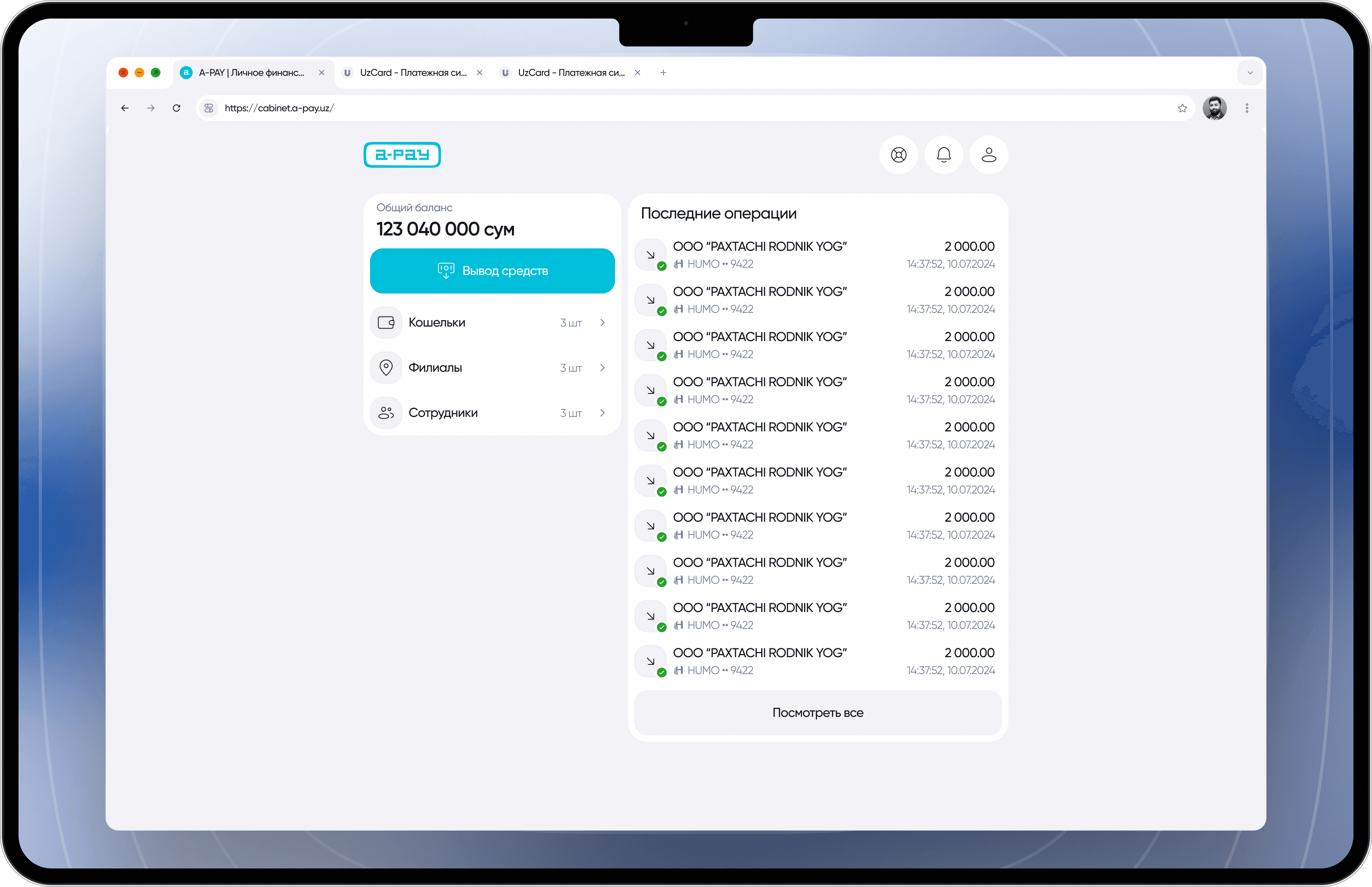Open the tab list dropdown arrow
The height and width of the screenshot is (887, 1372).
[1249, 73]
